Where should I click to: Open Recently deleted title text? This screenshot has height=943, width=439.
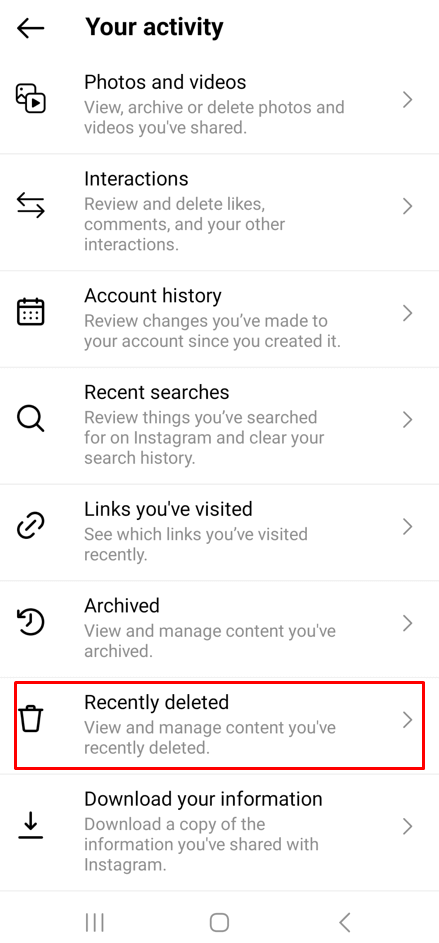click(156, 702)
